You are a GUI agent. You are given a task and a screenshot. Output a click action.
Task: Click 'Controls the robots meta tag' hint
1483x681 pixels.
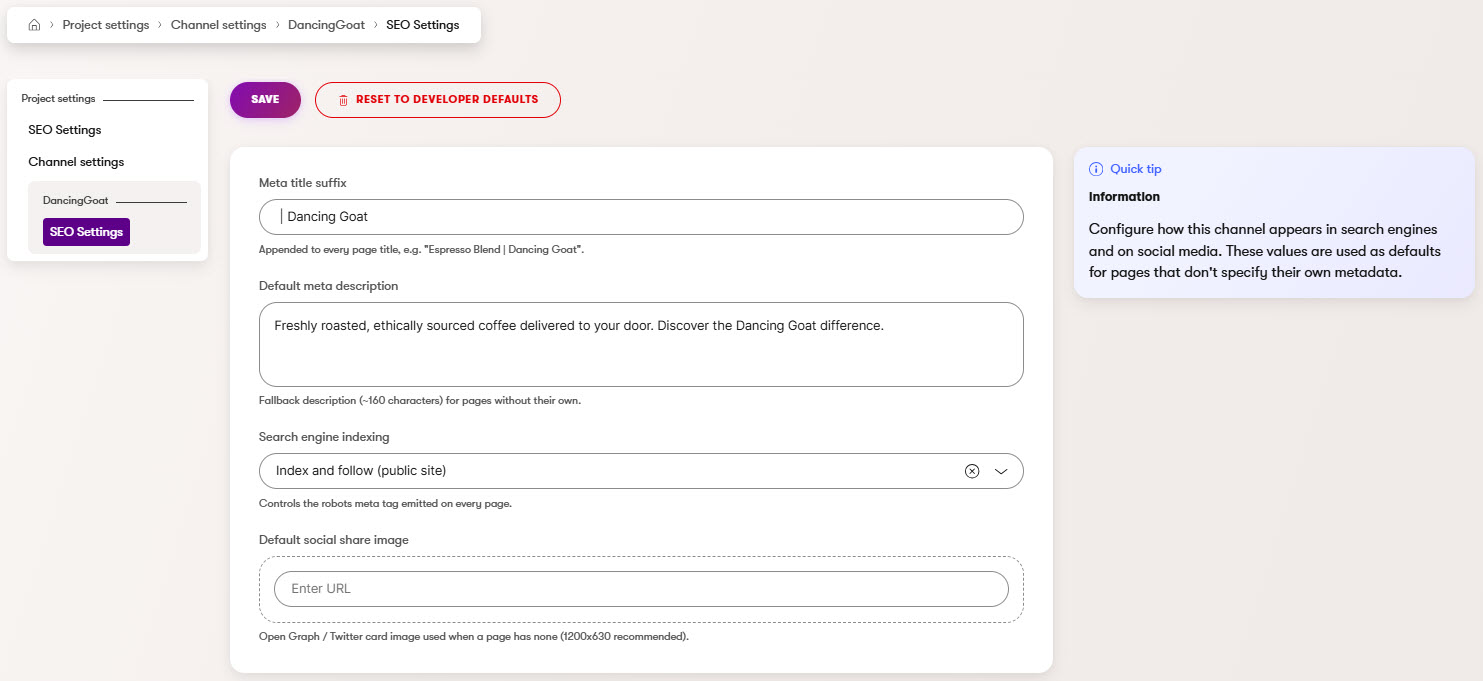click(385, 504)
